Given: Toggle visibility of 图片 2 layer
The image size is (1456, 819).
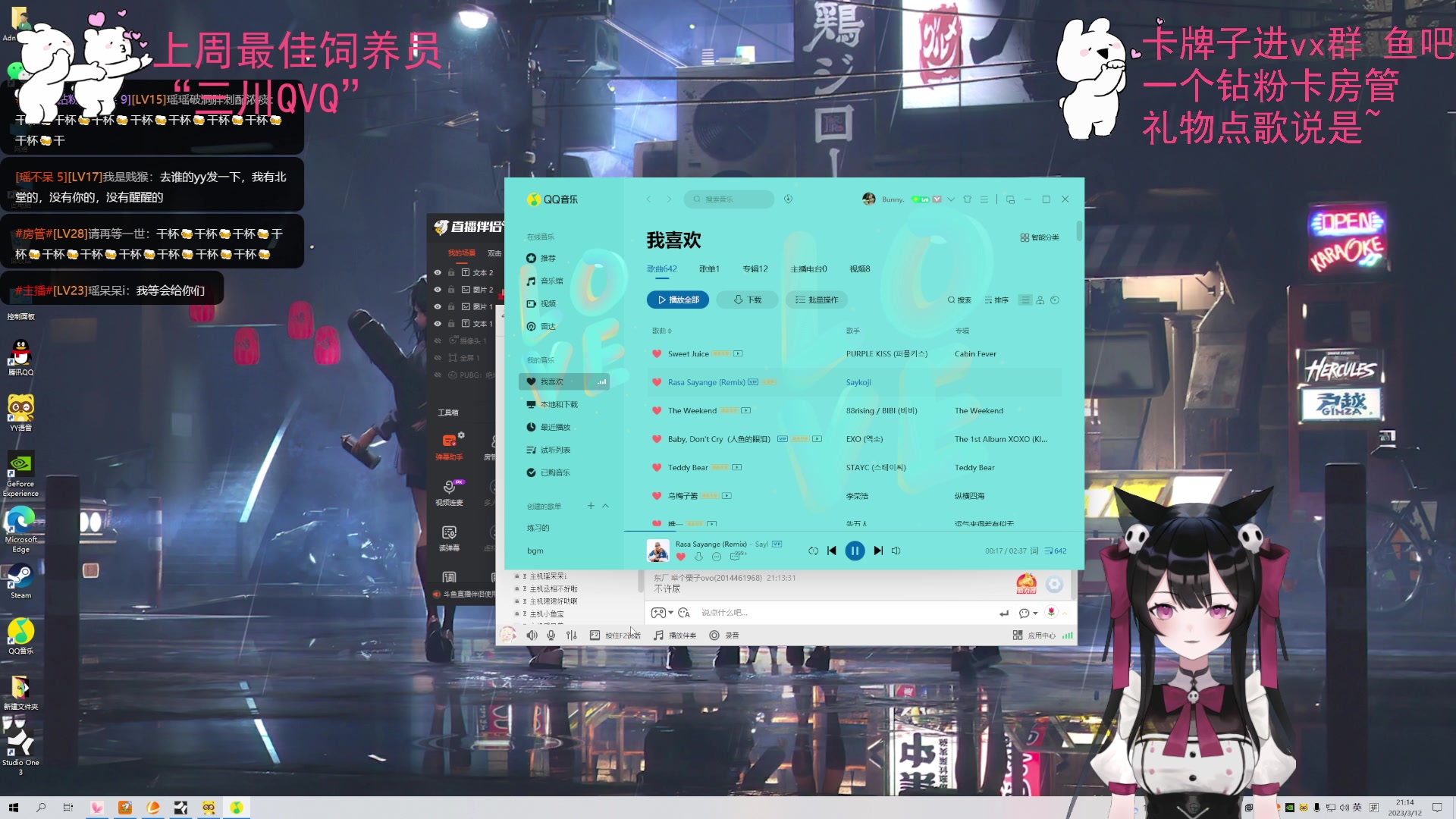Looking at the screenshot, I should pos(438,290).
